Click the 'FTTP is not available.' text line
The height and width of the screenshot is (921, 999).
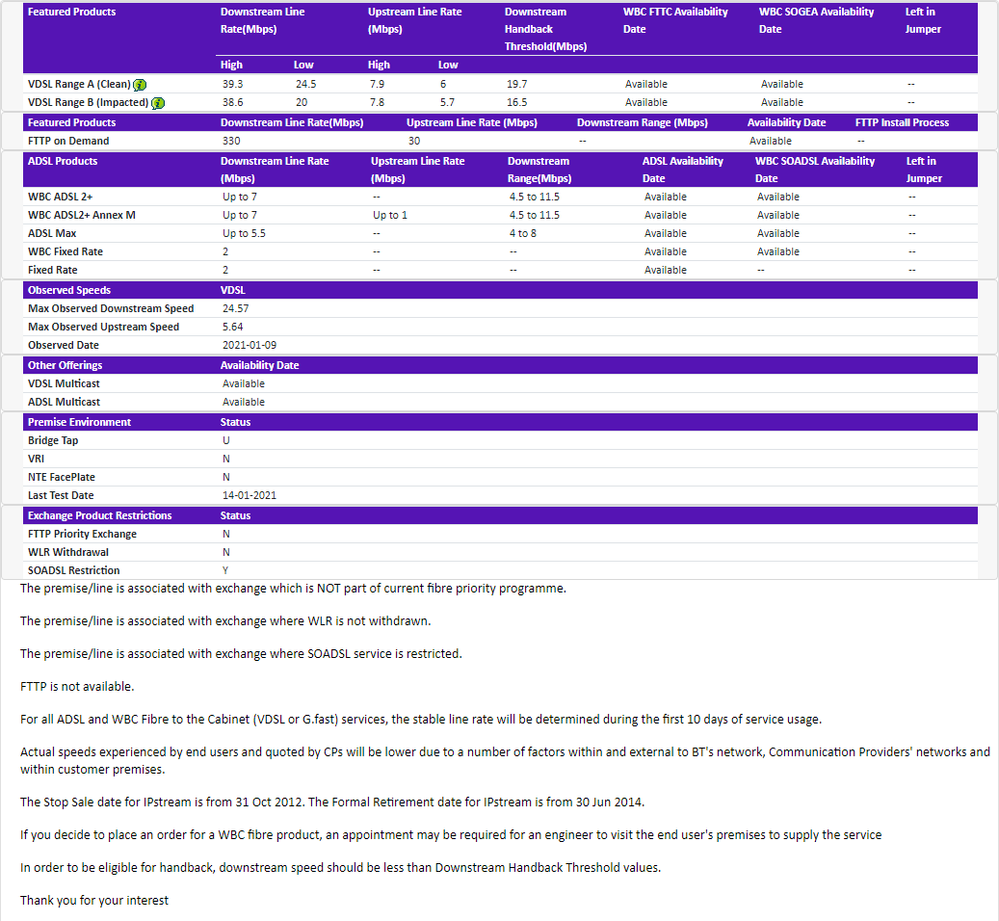(x=77, y=687)
